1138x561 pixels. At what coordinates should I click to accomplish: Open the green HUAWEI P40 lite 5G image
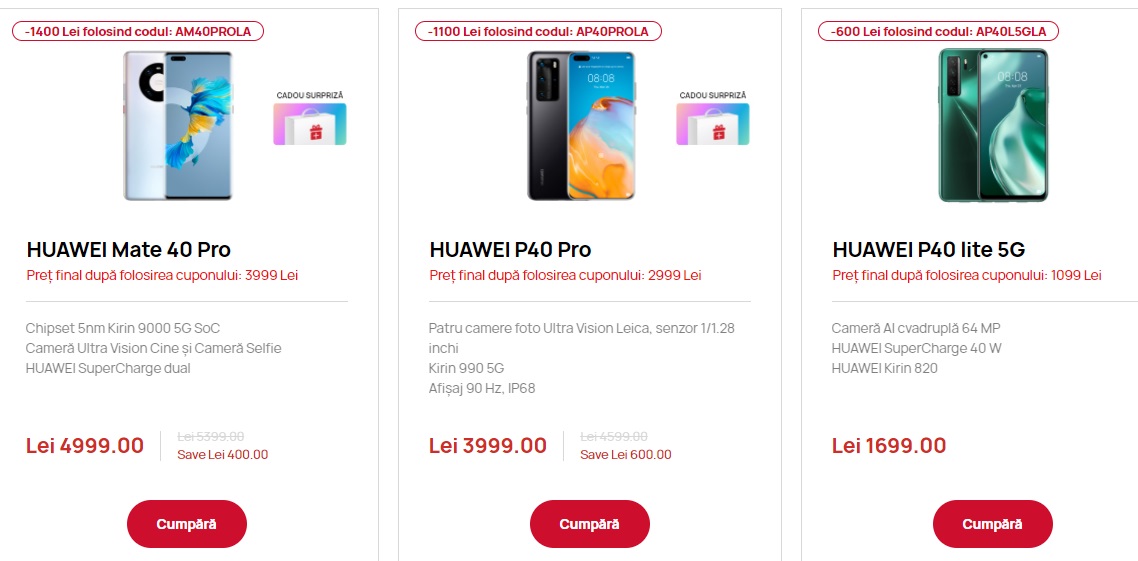pyautogui.click(x=993, y=125)
